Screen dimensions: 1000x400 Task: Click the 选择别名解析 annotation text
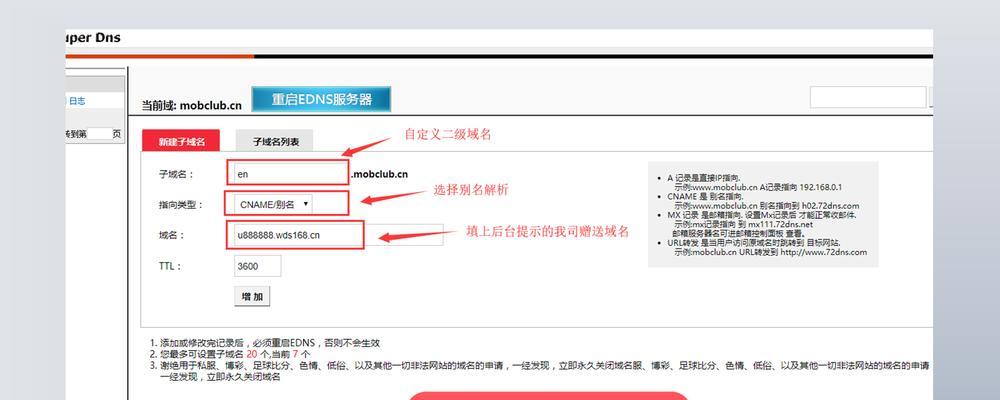click(x=470, y=189)
